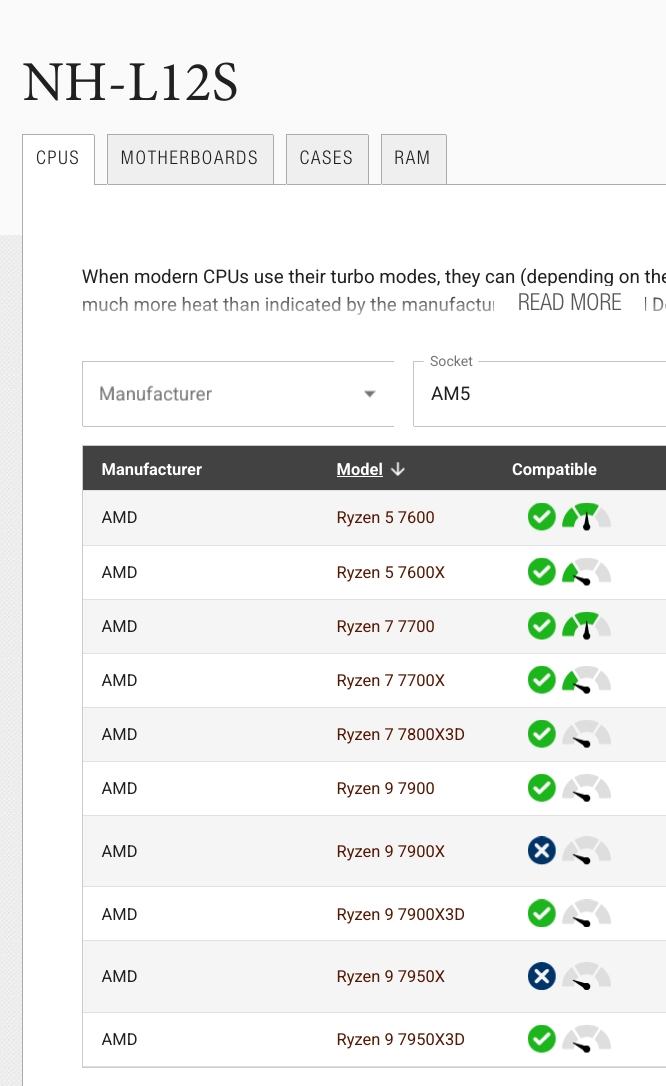Click the gauge icon for Ryzen 7 7700X
This screenshot has height=1086, width=666.
pyautogui.click(x=586, y=680)
